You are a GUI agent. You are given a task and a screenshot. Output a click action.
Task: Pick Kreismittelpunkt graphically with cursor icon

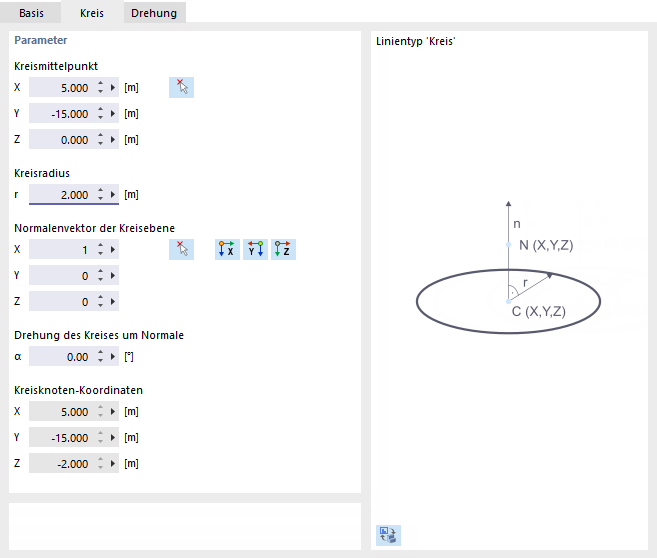click(x=181, y=88)
